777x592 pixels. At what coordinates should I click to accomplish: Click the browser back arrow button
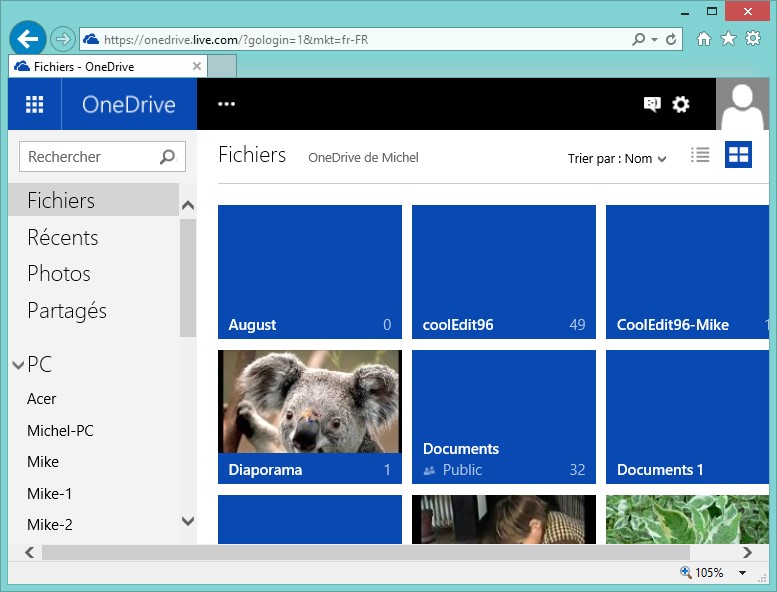coord(28,39)
